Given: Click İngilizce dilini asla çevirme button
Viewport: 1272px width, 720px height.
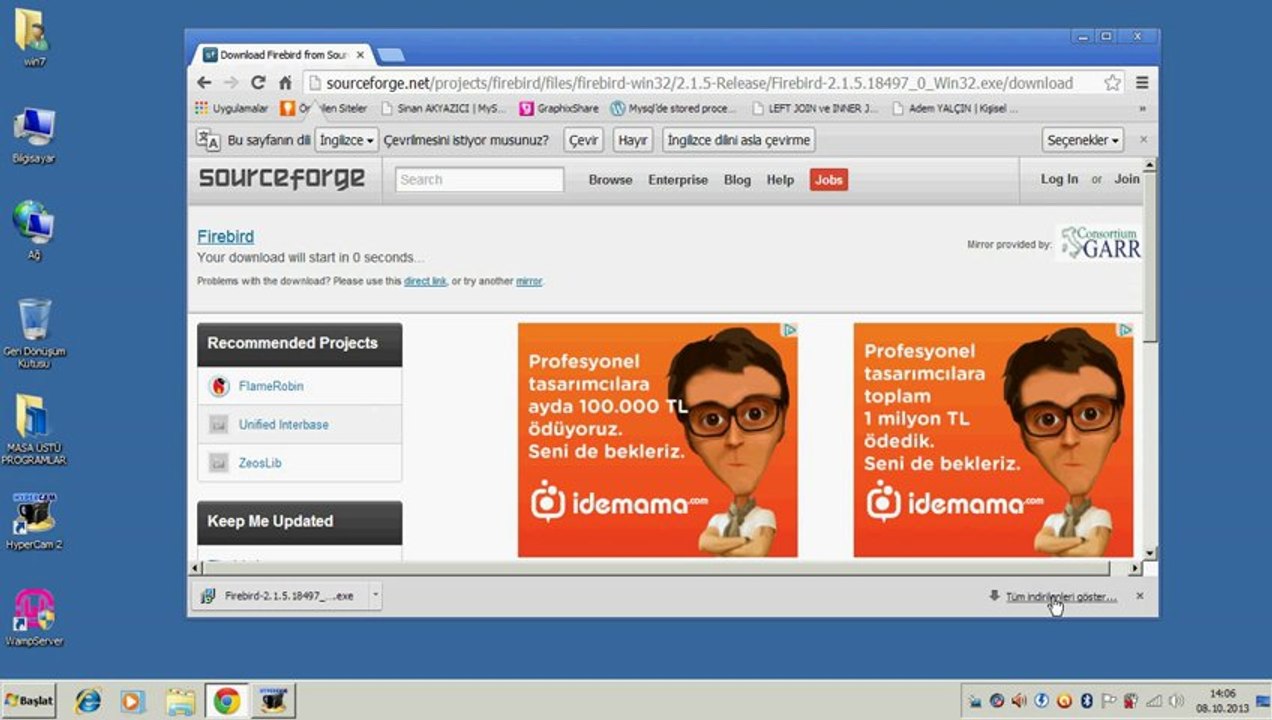Looking at the screenshot, I should pyautogui.click(x=738, y=140).
